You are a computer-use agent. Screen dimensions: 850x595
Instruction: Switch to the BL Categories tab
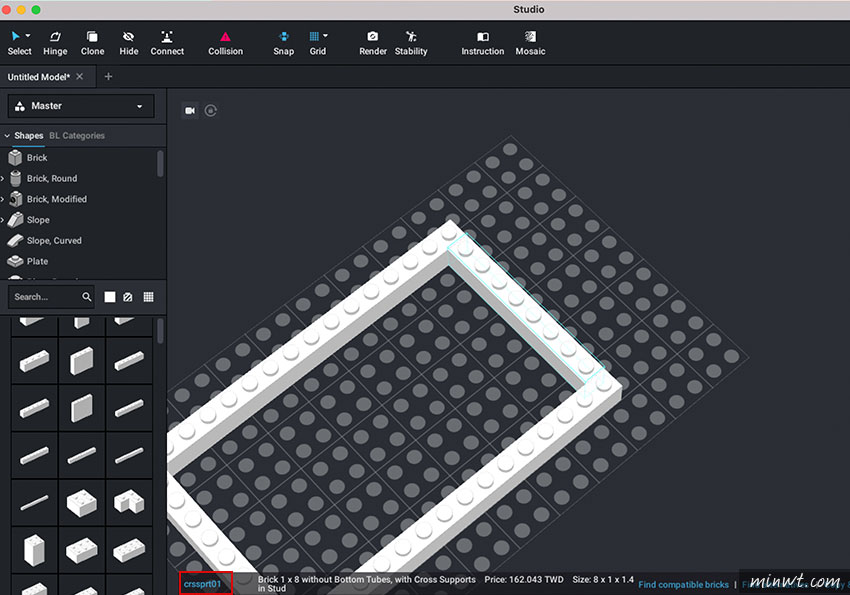click(x=77, y=135)
